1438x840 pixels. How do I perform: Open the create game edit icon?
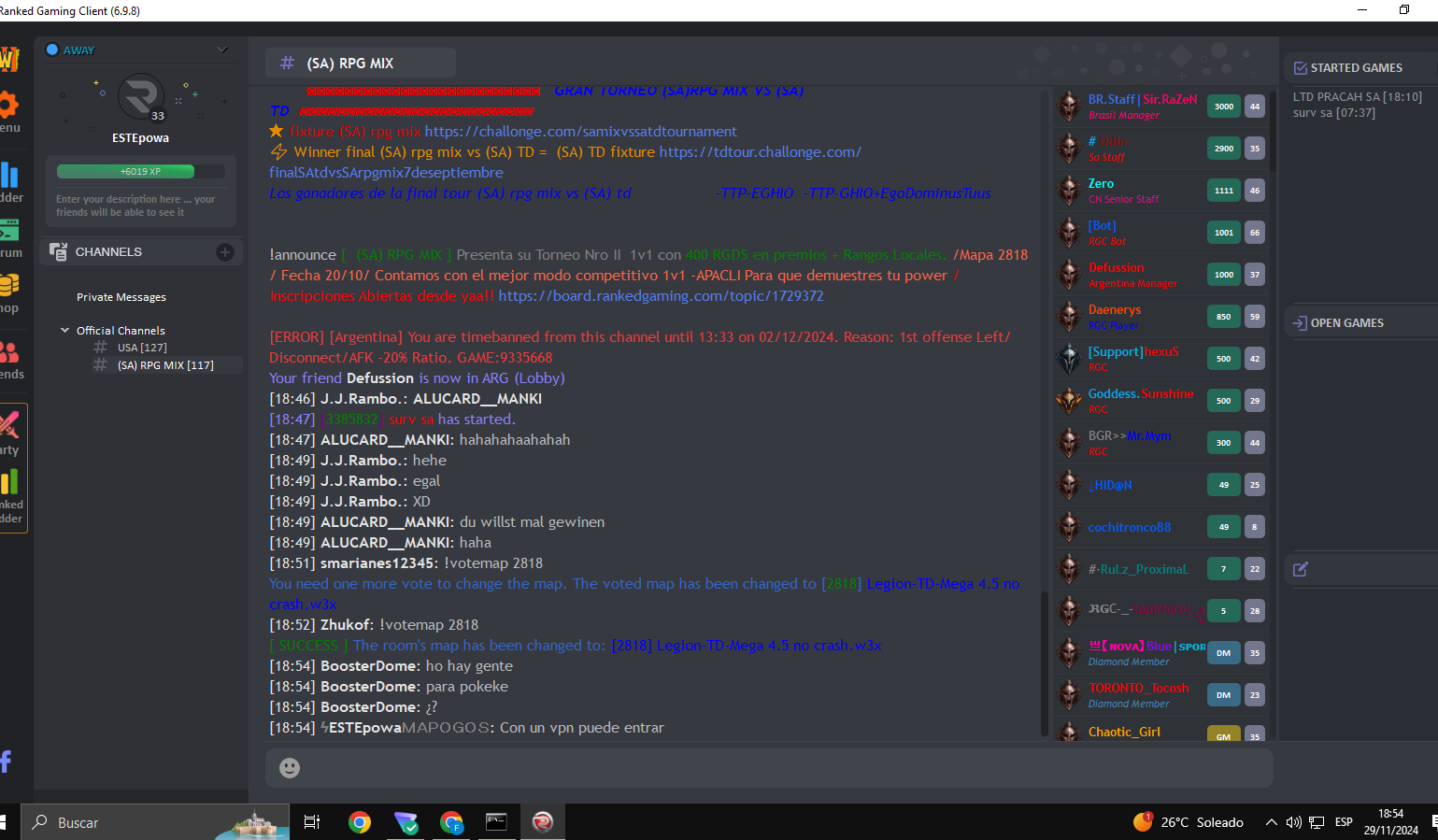tap(1300, 569)
